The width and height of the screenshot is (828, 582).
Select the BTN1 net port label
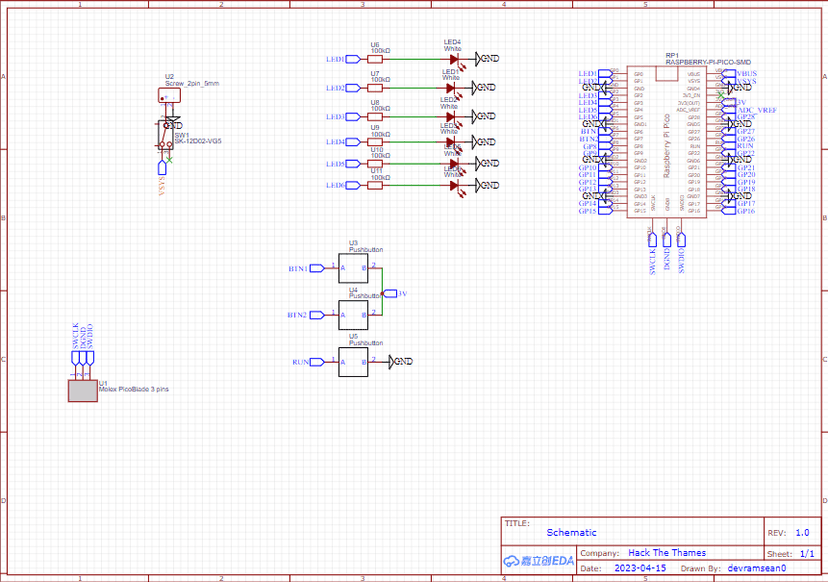point(299,268)
